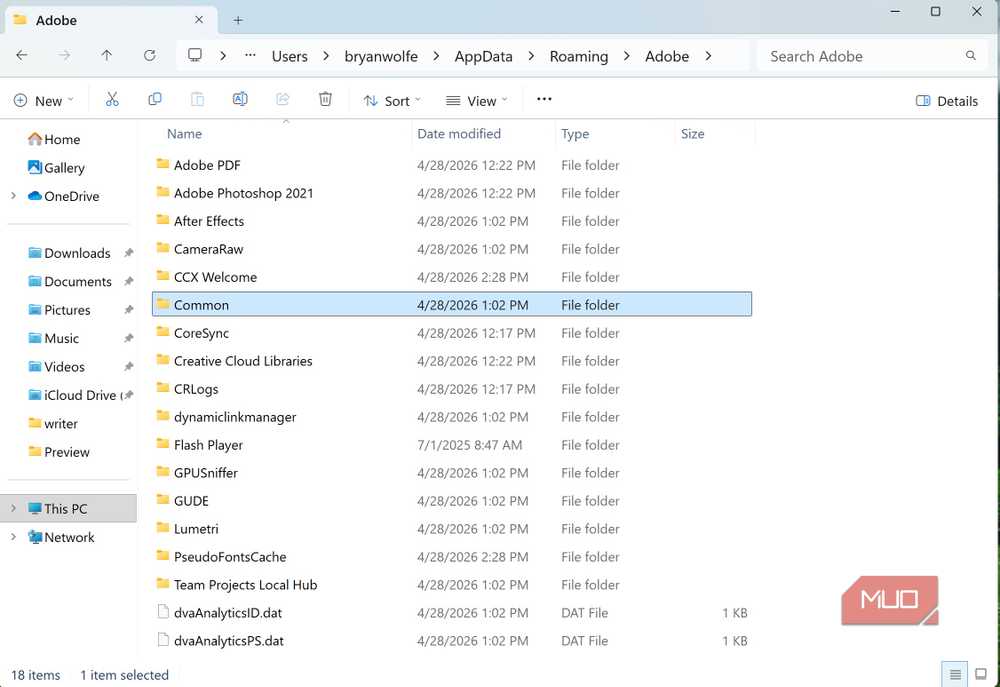Switch to large thumbnails view icon in status bar
Viewport: 1000px width, 687px height.
pyautogui.click(x=981, y=674)
